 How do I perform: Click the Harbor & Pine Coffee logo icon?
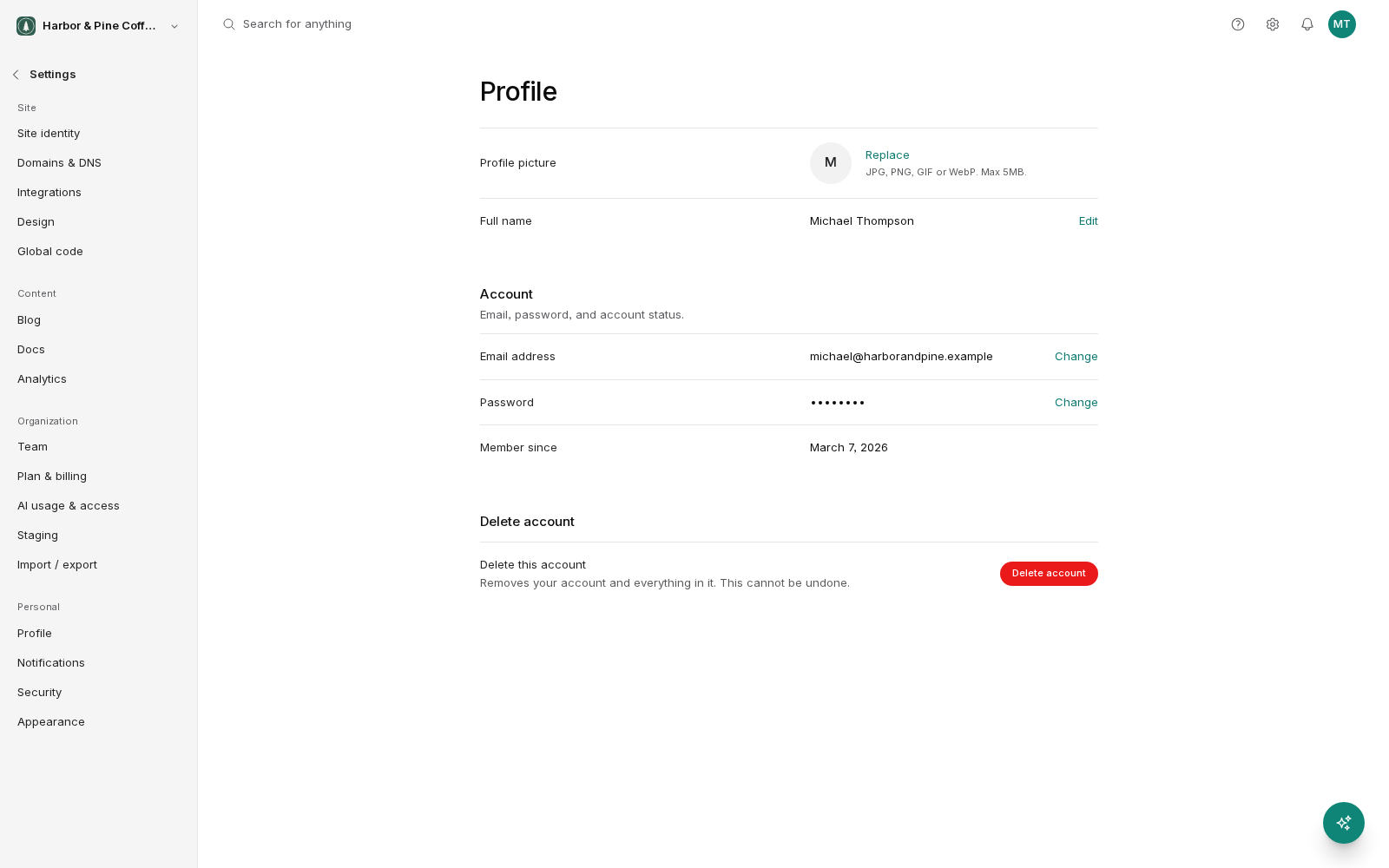[x=26, y=26]
